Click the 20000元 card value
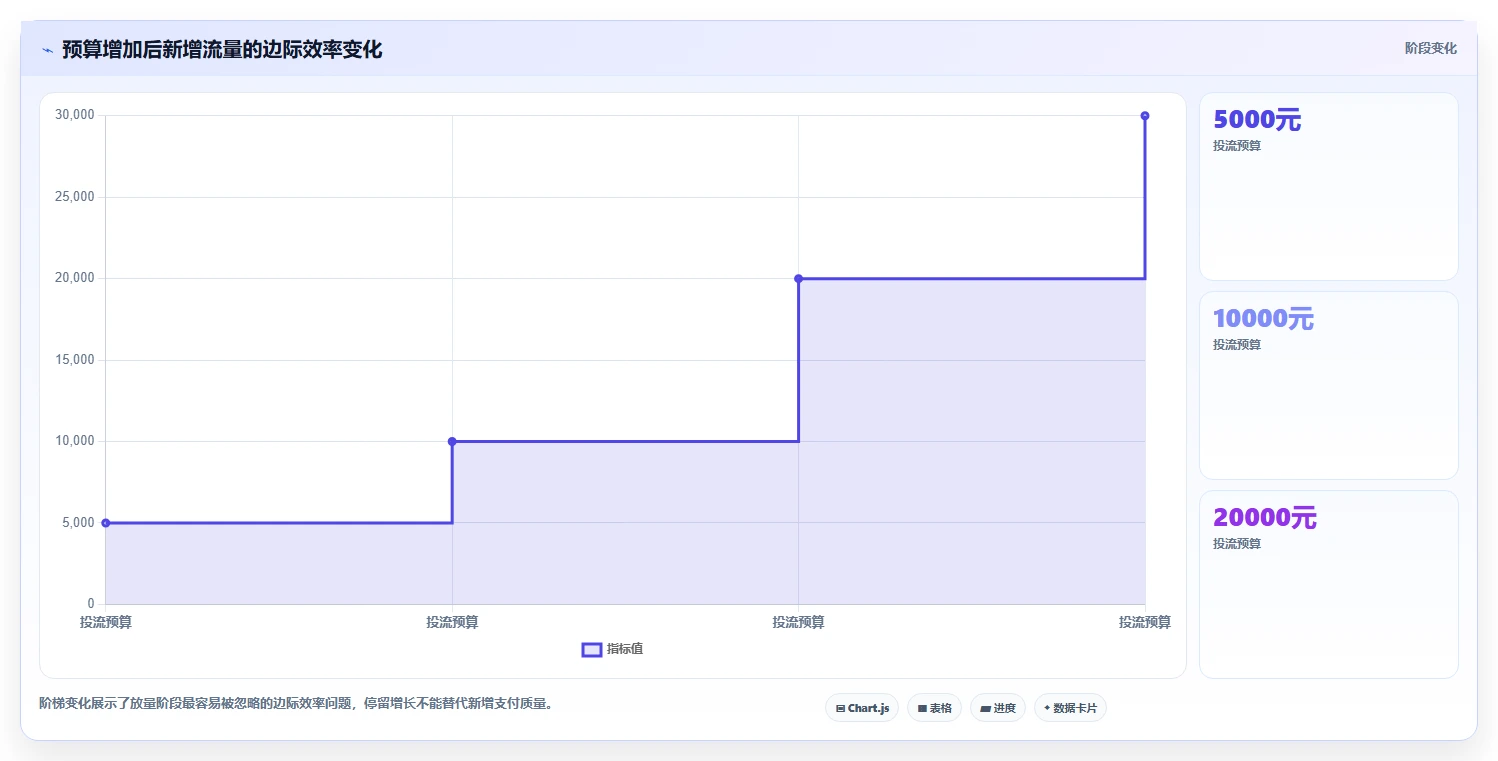The height and width of the screenshot is (761, 1498). point(1265,518)
